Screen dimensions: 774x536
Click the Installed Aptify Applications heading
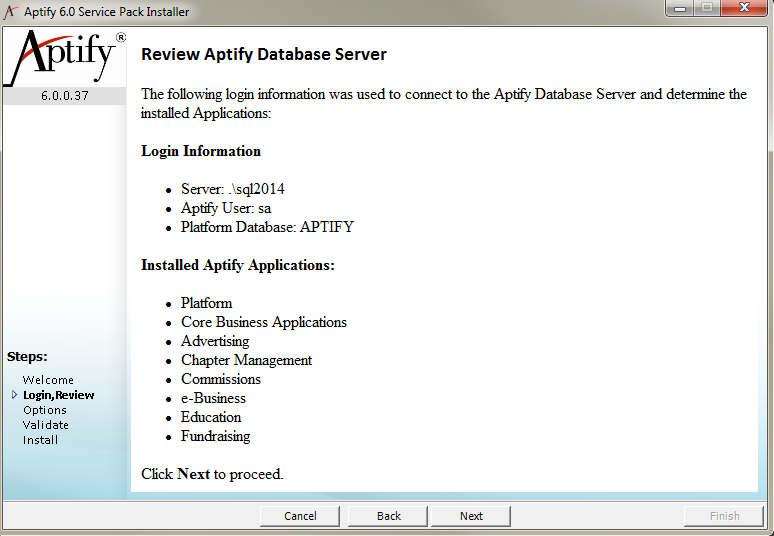[238, 265]
